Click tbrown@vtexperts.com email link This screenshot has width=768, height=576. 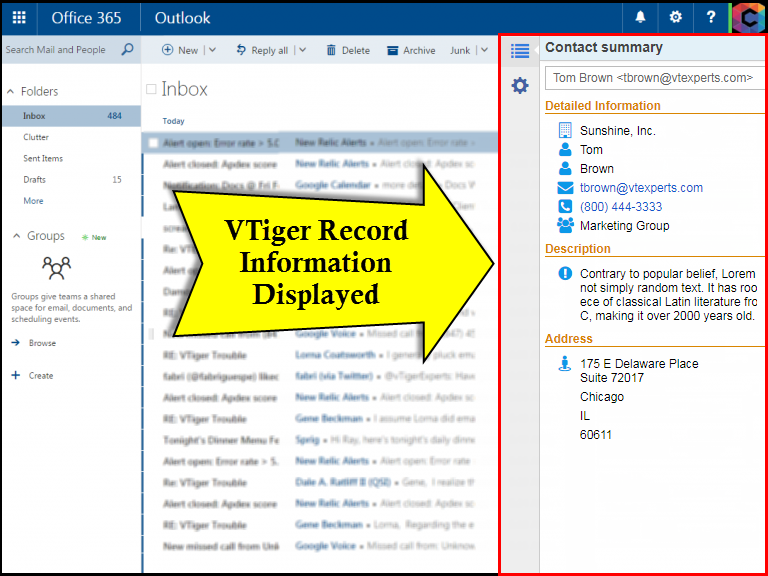point(641,188)
